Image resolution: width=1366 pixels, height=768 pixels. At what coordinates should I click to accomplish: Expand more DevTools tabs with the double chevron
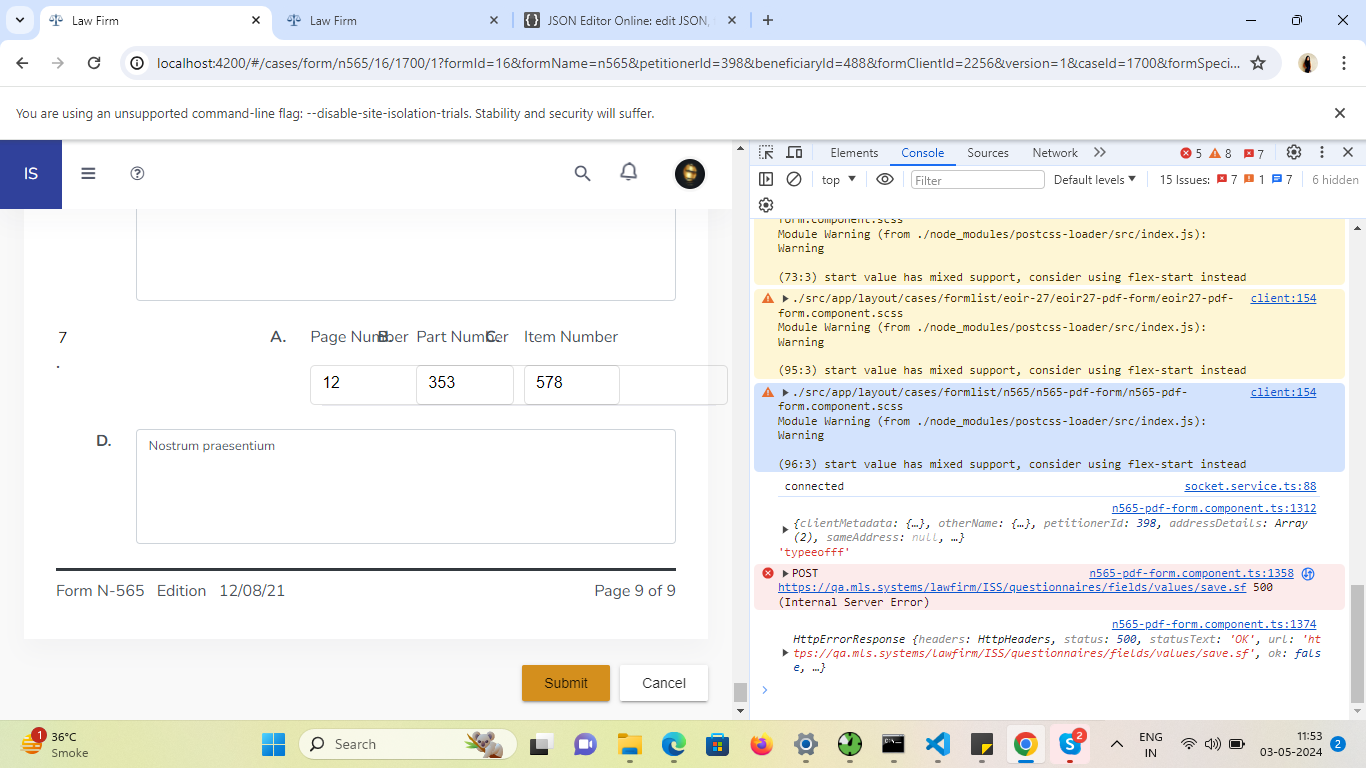point(1100,153)
